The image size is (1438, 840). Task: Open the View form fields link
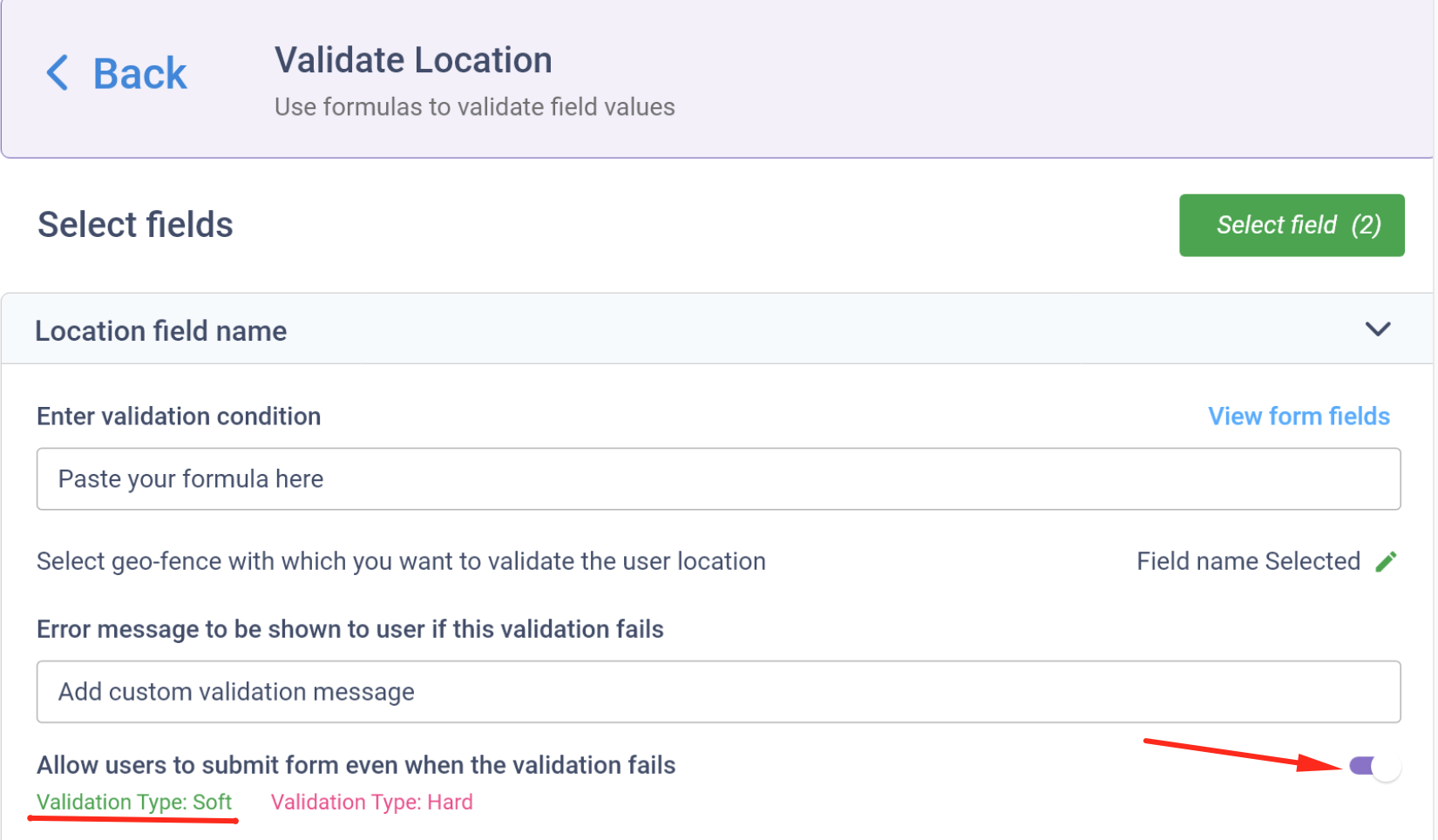(x=1298, y=417)
